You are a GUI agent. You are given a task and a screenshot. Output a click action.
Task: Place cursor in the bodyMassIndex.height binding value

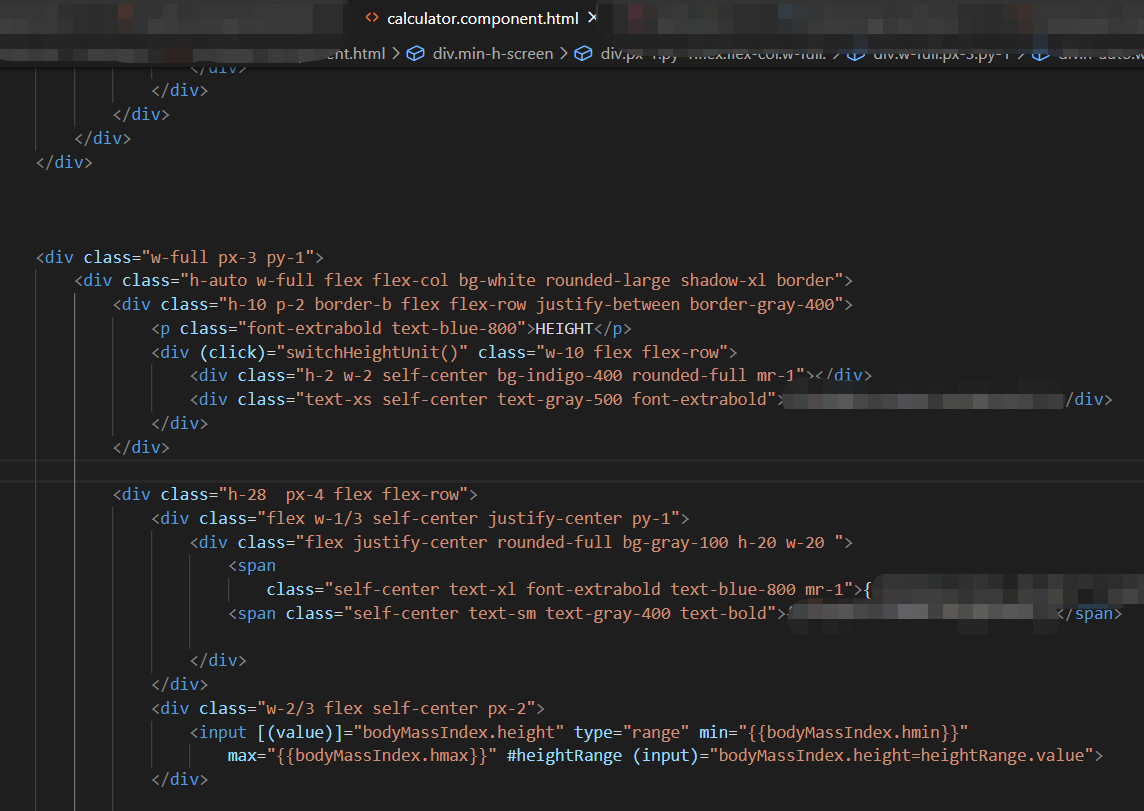coord(458,731)
